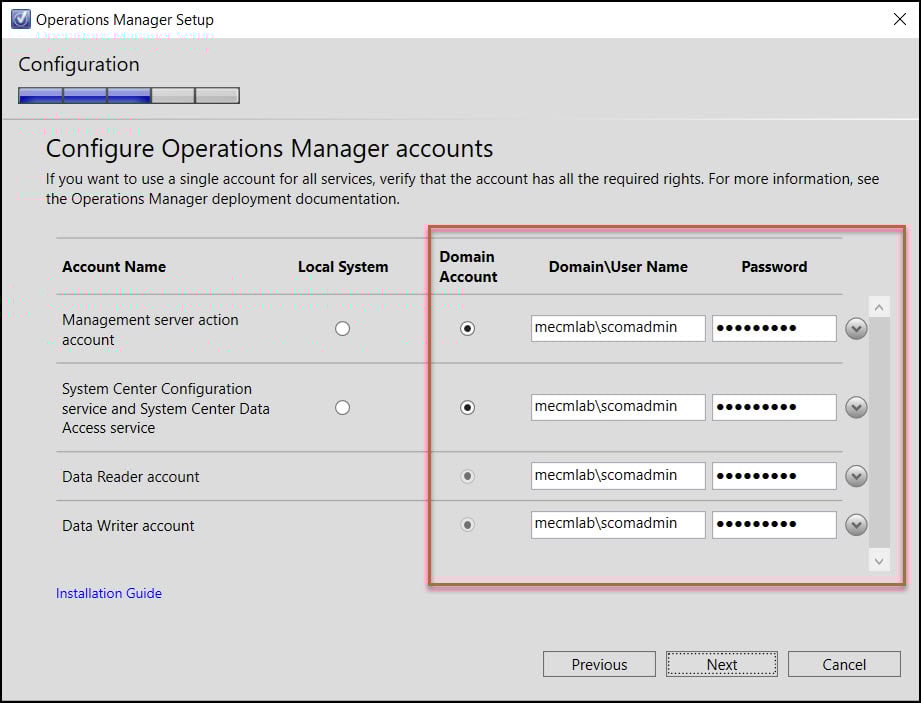Open the Installation Guide link

pos(109,593)
